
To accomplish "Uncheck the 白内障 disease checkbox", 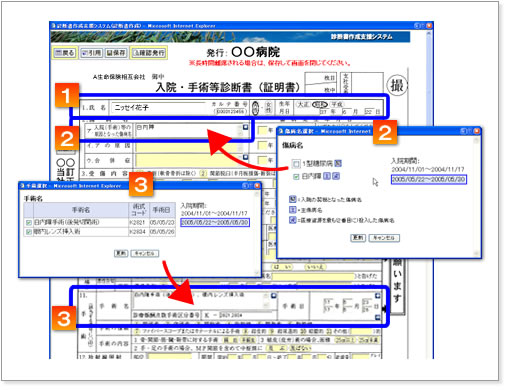I will (296, 177).
